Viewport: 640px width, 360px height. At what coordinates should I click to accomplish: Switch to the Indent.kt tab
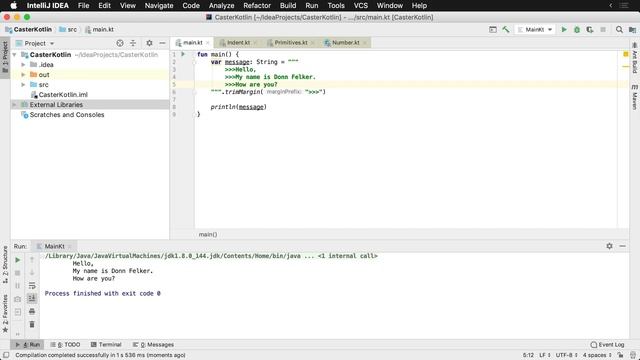click(238, 42)
